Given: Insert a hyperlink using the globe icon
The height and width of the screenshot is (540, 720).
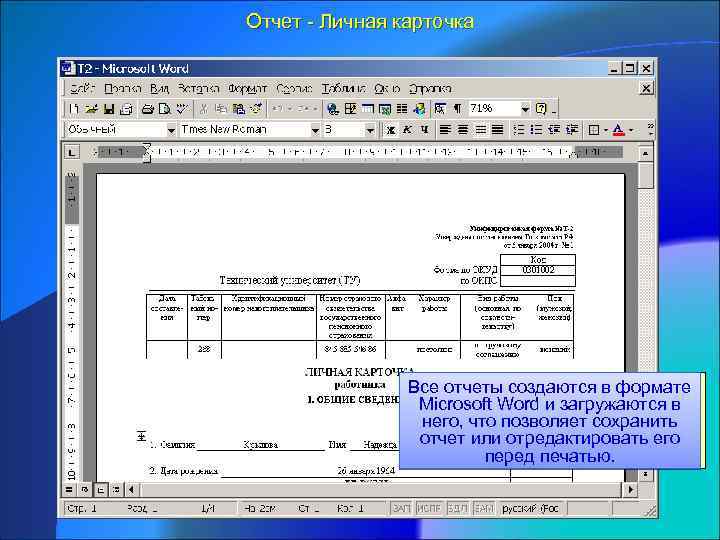Looking at the screenshot, I should point(333,109).
